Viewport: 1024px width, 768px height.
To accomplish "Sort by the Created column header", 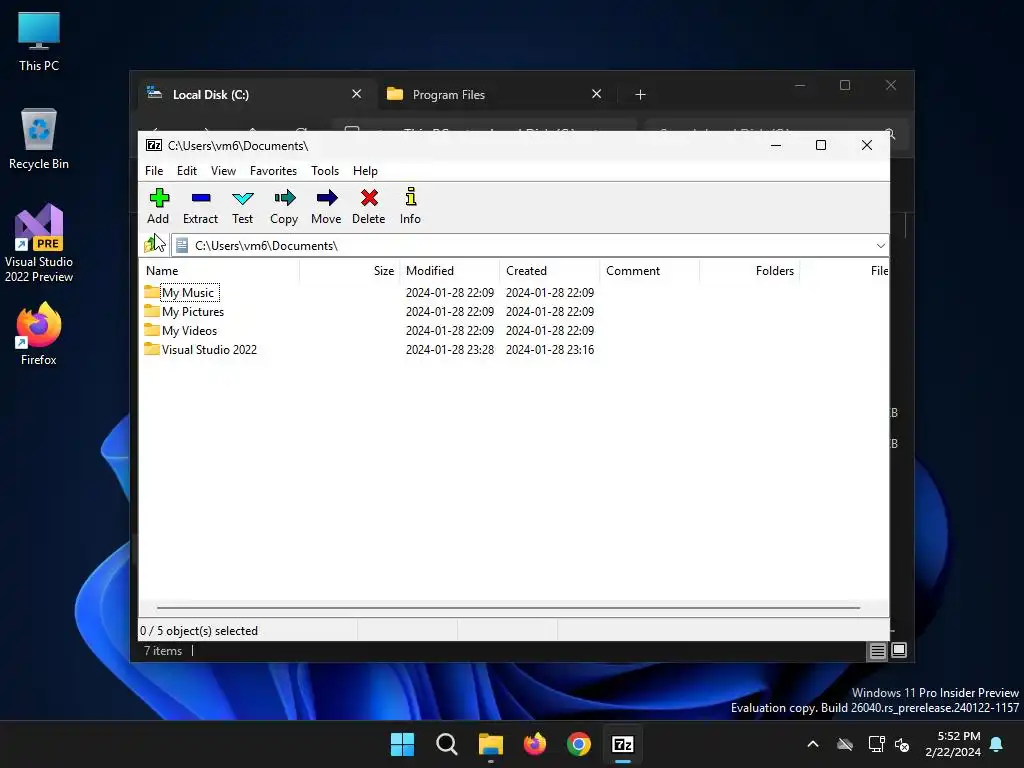I will point(549,270).
